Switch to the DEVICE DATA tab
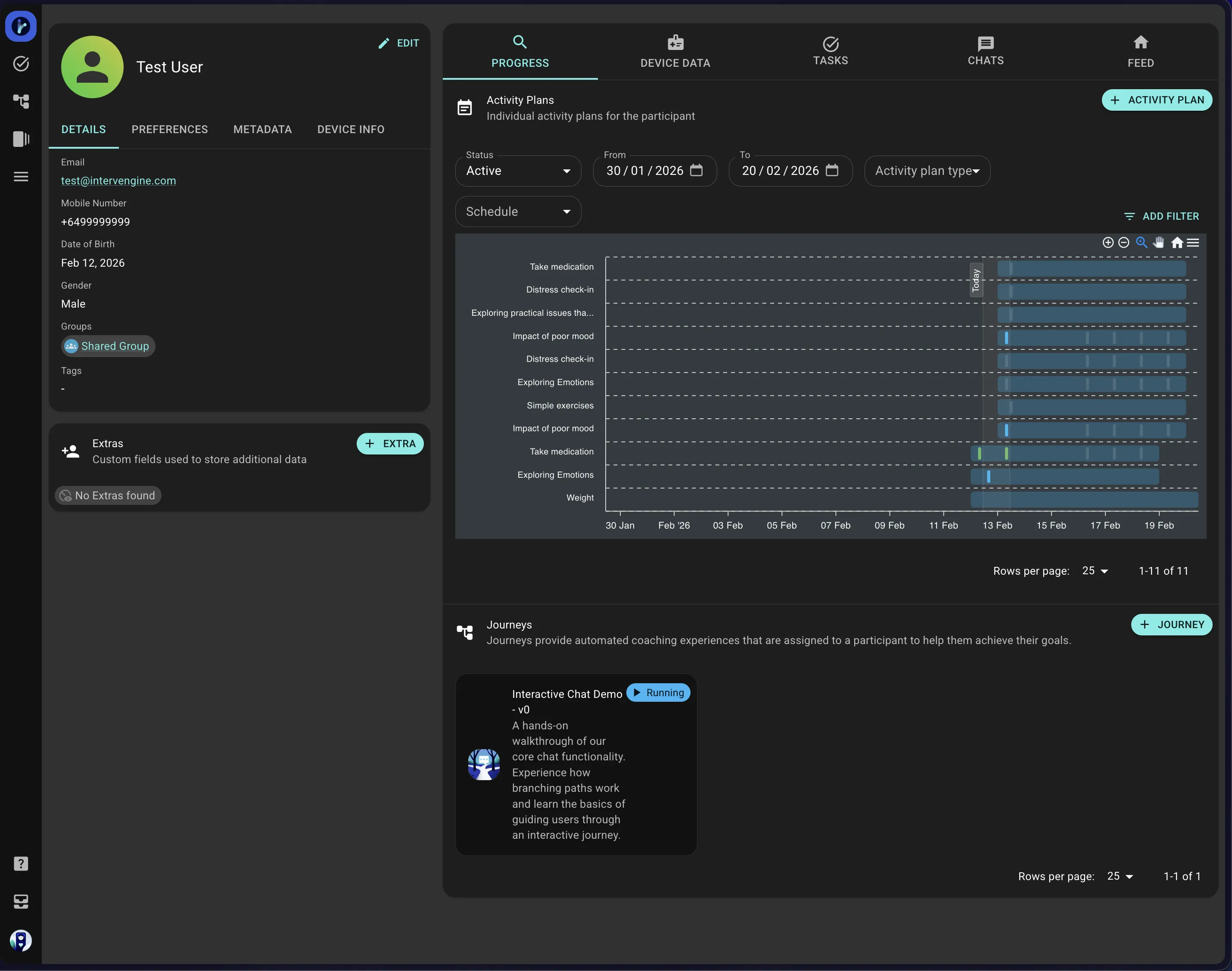Image resolution: width=1232 pixels, height=971 pixels. (x=675, y=52)
